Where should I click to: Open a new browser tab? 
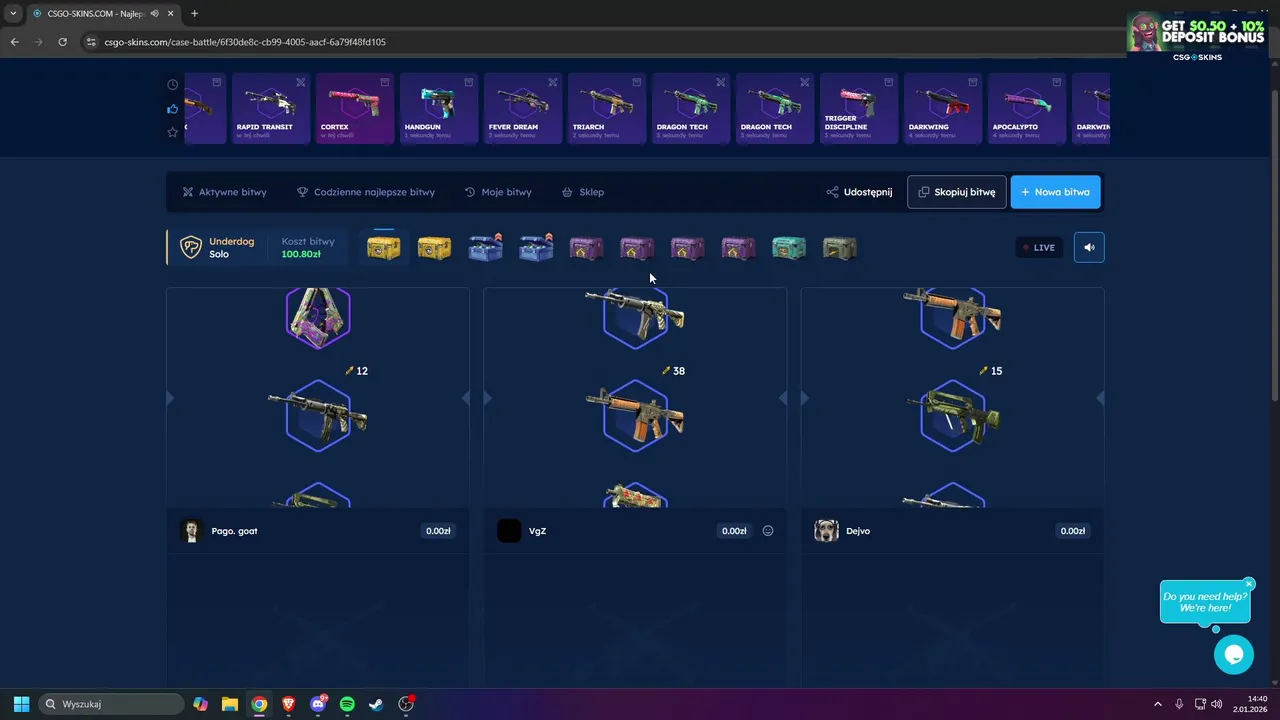click(194, 13)
